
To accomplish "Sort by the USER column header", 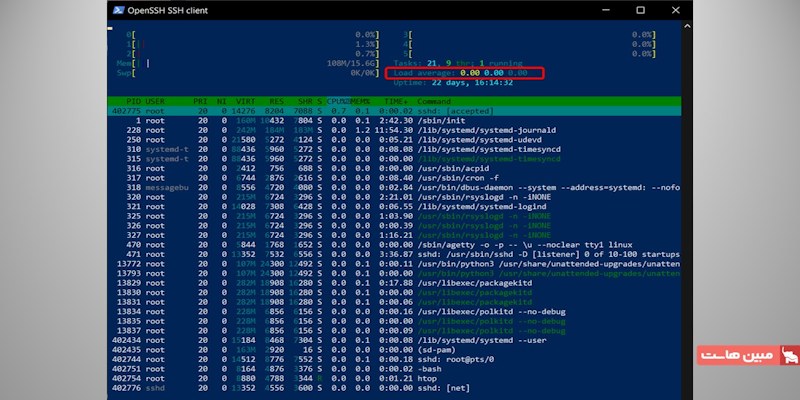I will (155, 101).
